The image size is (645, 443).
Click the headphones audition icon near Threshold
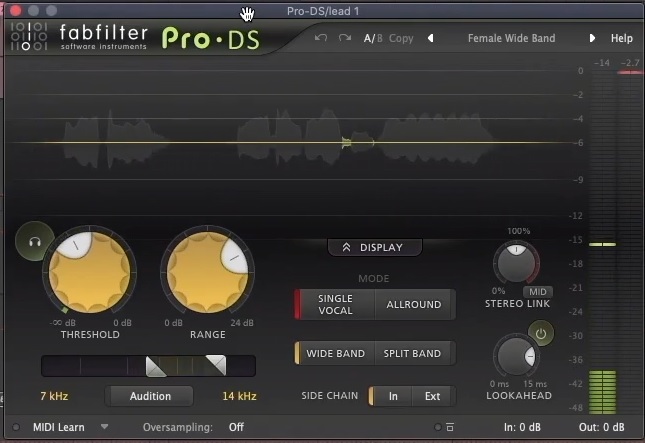35,241
